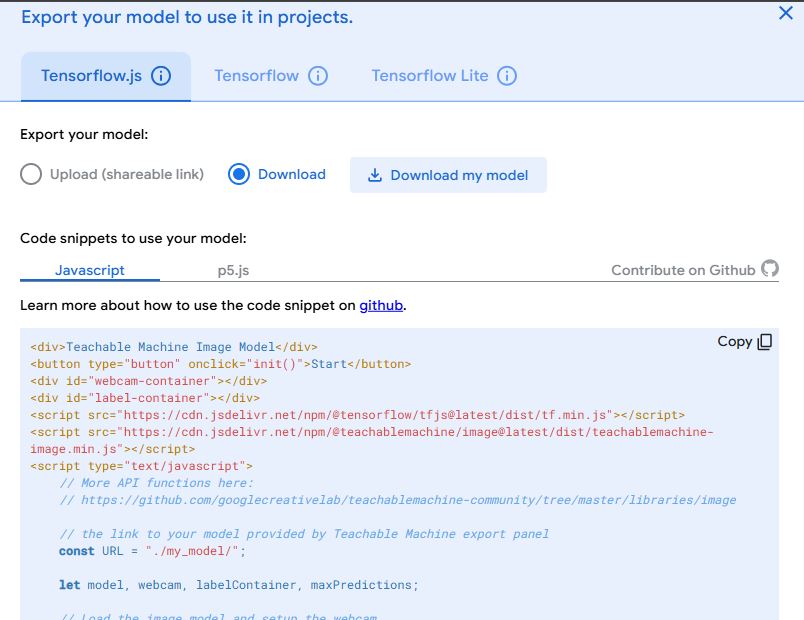Open the github documentation link

(x=381, y=306)
